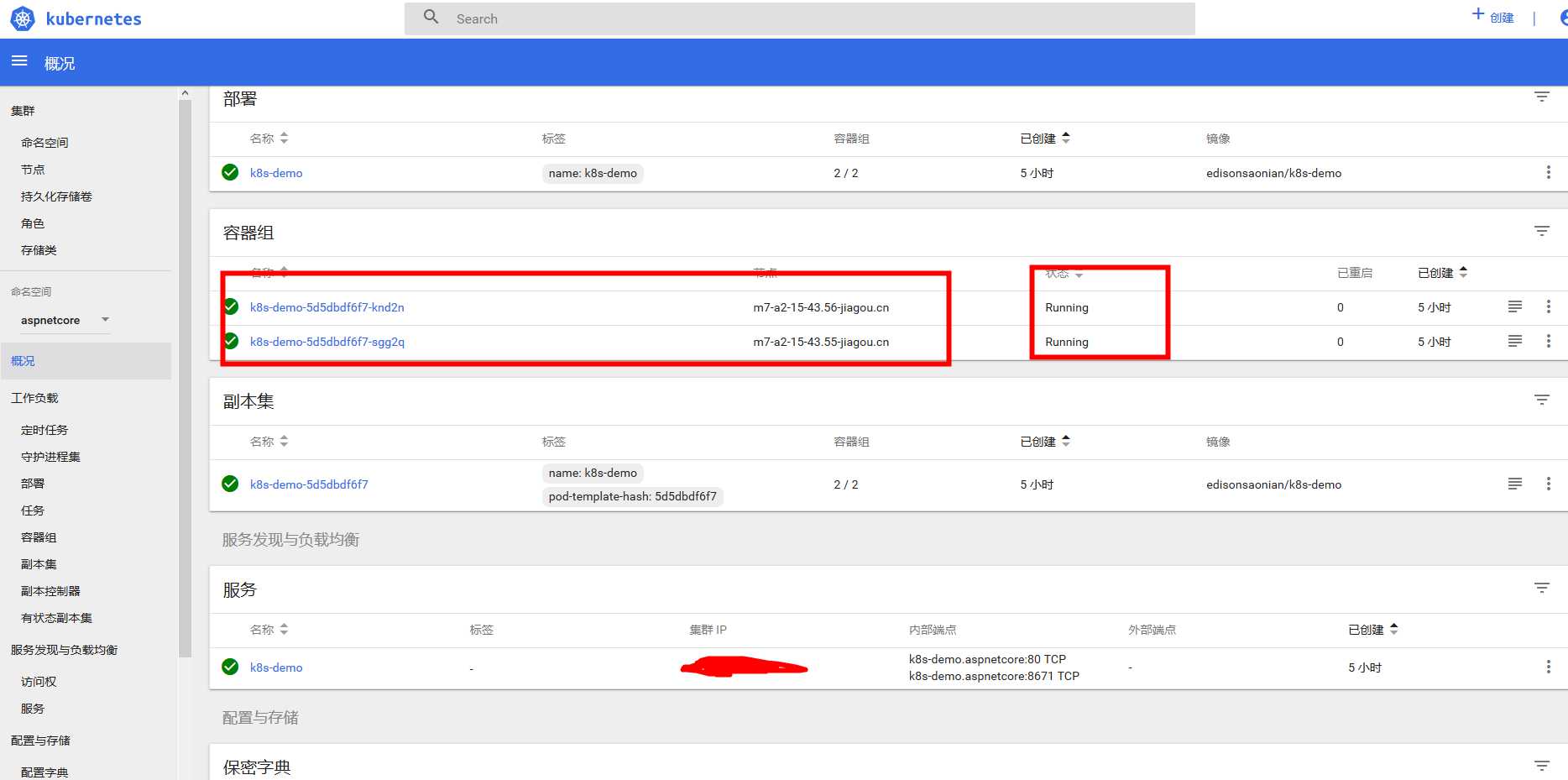Image resolution: width=1568 pixels, height=780 pixels.
Task: Sort pods by 状态 column
Action: pyautogui.click(x=1064, y=274)
